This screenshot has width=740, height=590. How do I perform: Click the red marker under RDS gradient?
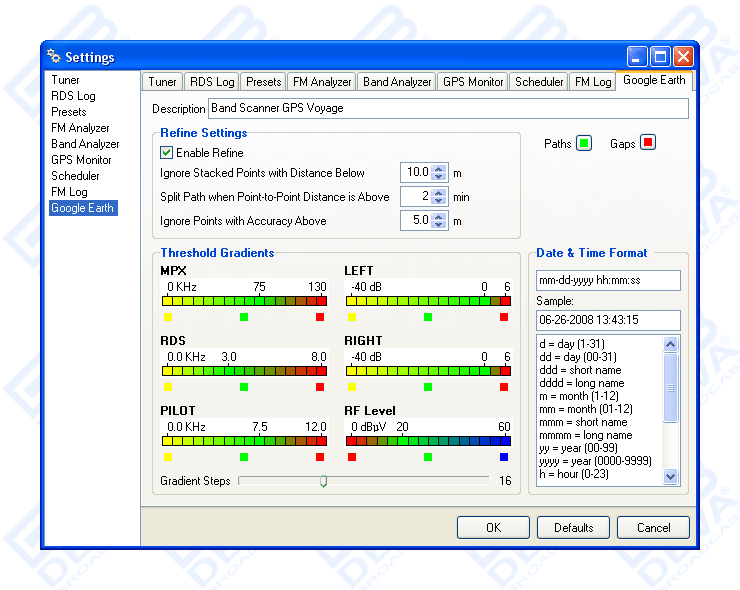point(320,387)
